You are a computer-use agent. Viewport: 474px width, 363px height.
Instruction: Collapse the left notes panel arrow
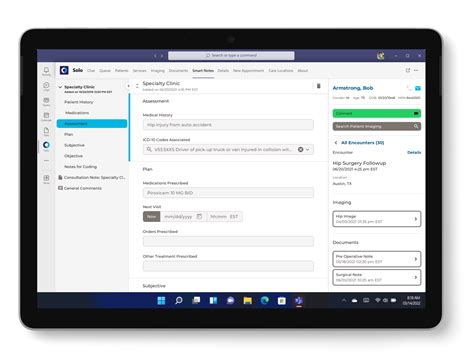128,86
